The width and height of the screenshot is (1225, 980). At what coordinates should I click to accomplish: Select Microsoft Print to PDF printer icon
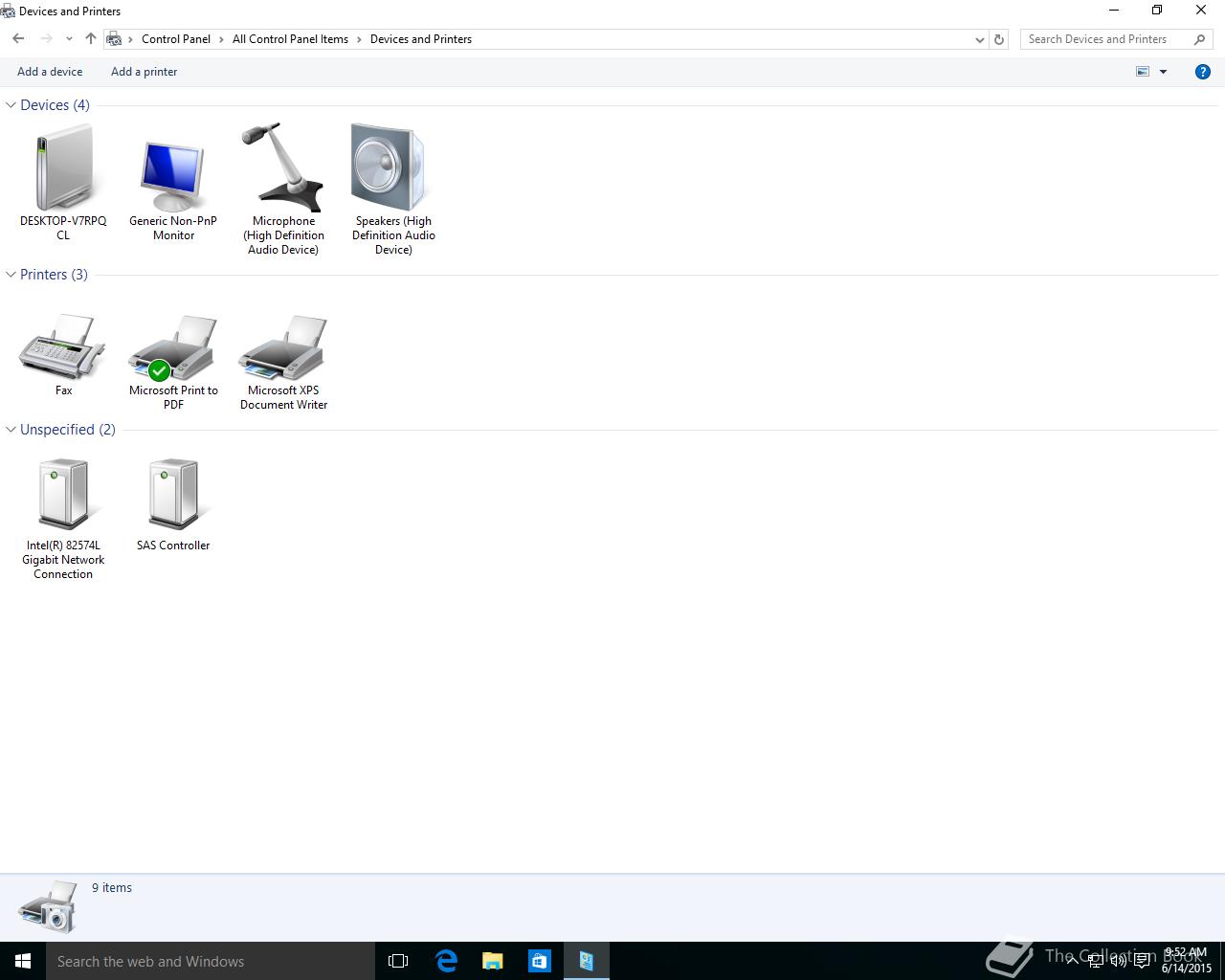(173, 347)
